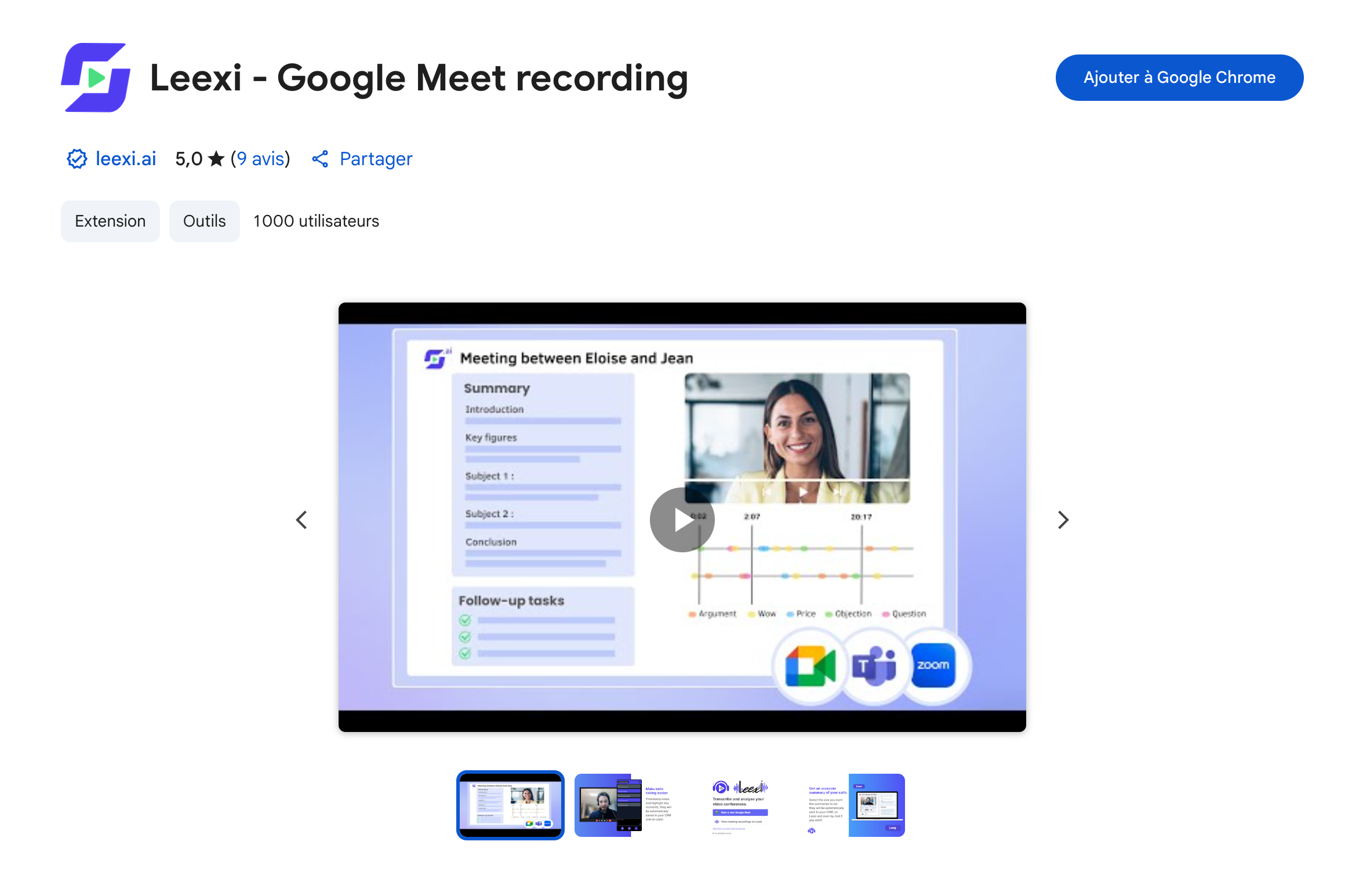
Task: Select the Outils category chip
Action: click(x=204, y=221)
